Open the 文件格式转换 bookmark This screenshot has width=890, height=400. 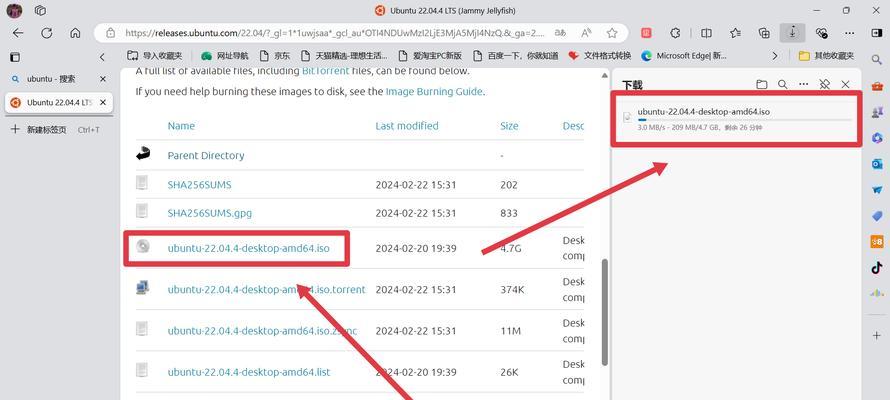pos(599,56)
